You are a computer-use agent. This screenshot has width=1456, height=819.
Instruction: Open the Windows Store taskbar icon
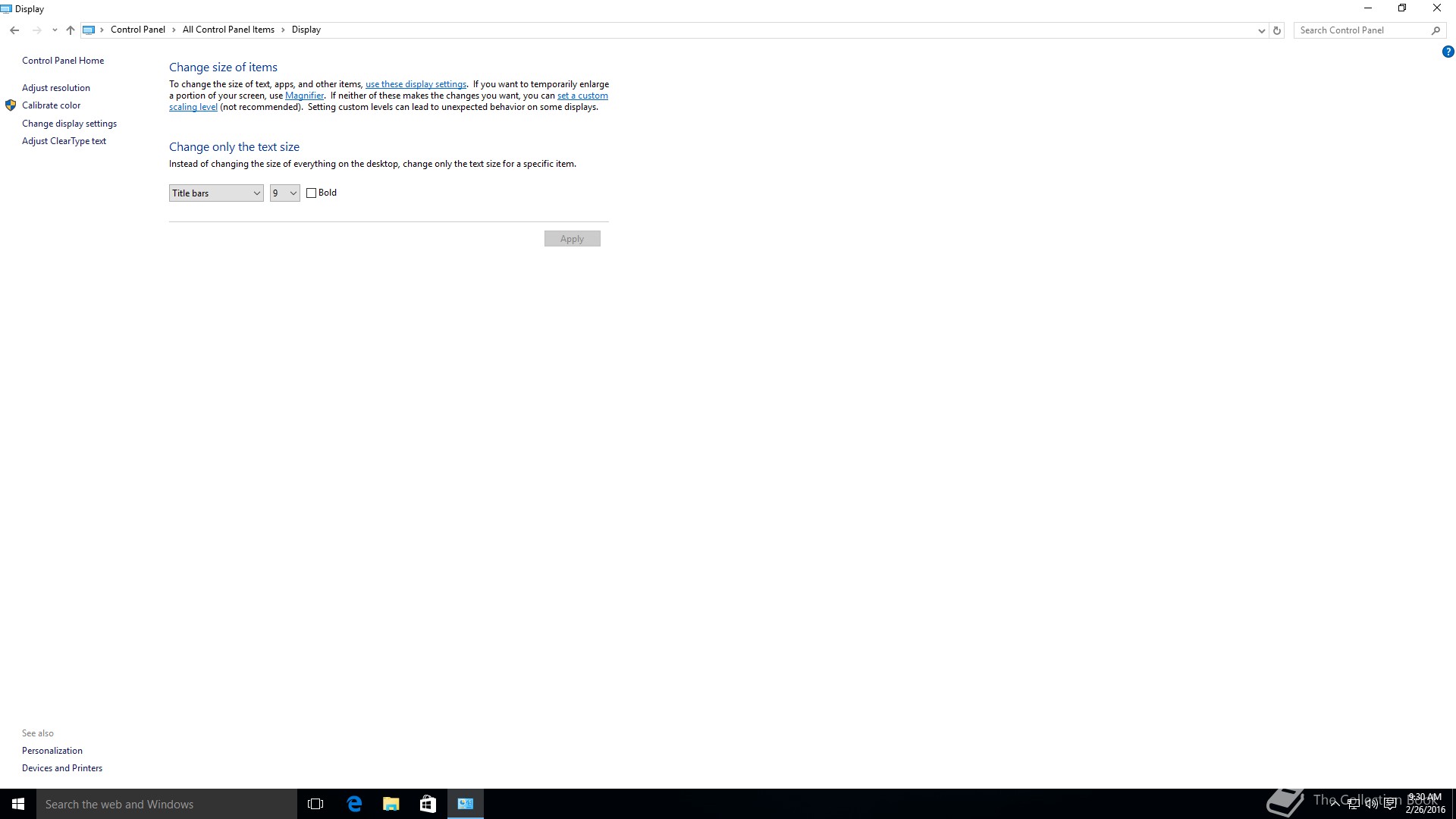tap(428, 804)
